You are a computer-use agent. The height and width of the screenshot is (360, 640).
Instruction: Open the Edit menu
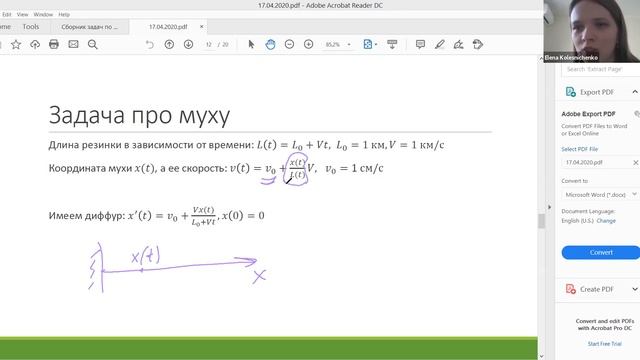pos(7,14)
